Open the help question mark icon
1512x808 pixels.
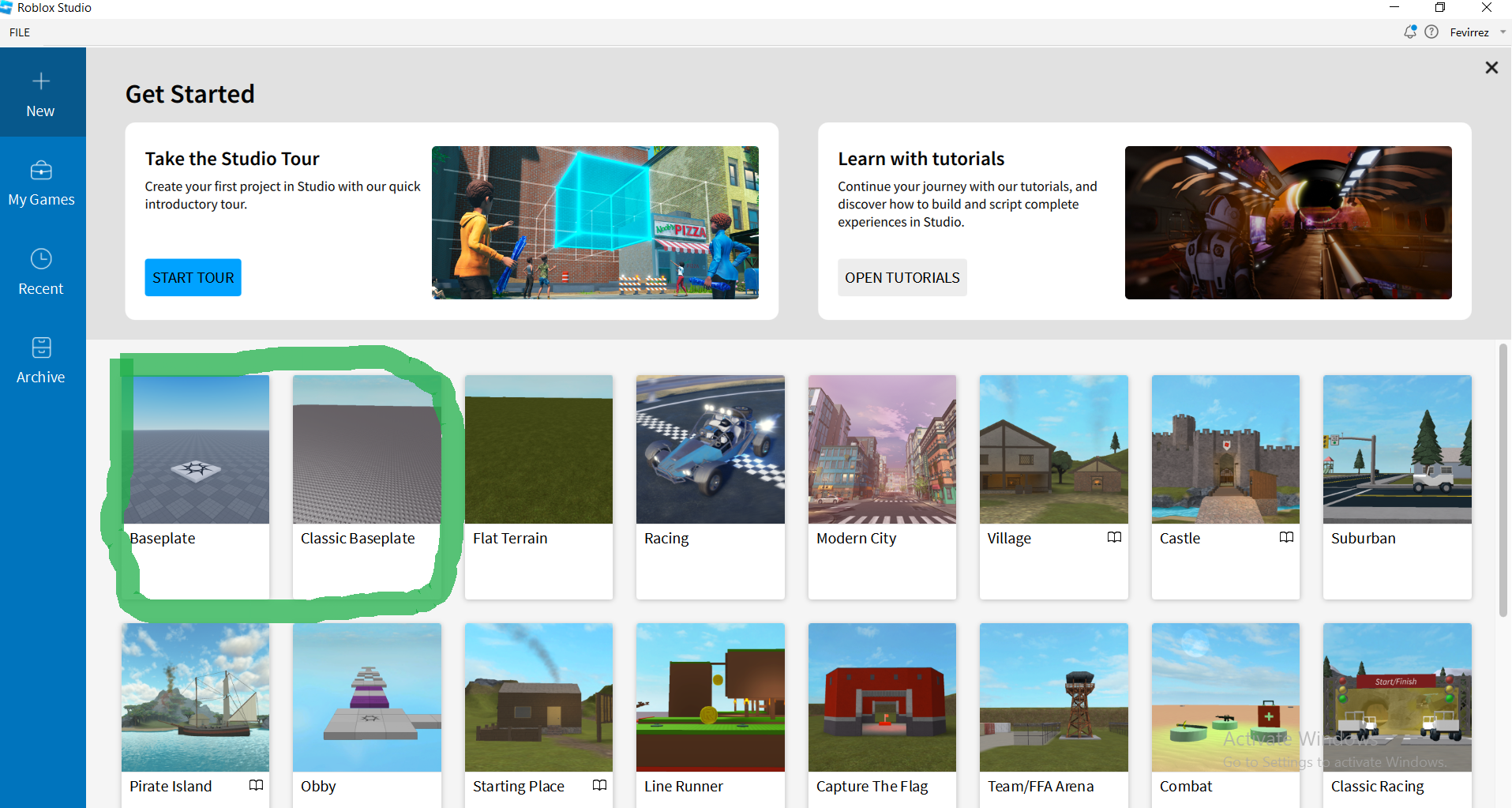tap(1431, 32)
